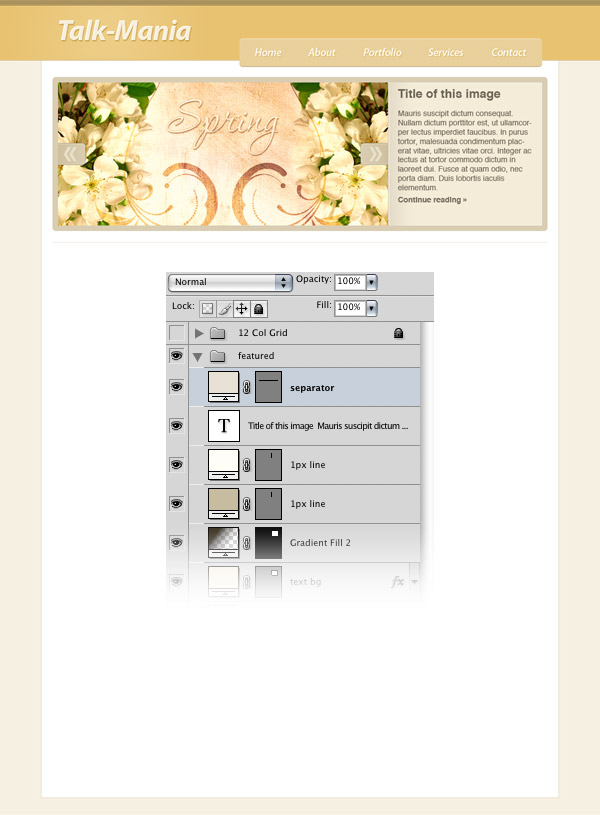This screenshot has width=600, height=815.
Task: Open the Fill slider arrow
Action: [x=371, y=308]
